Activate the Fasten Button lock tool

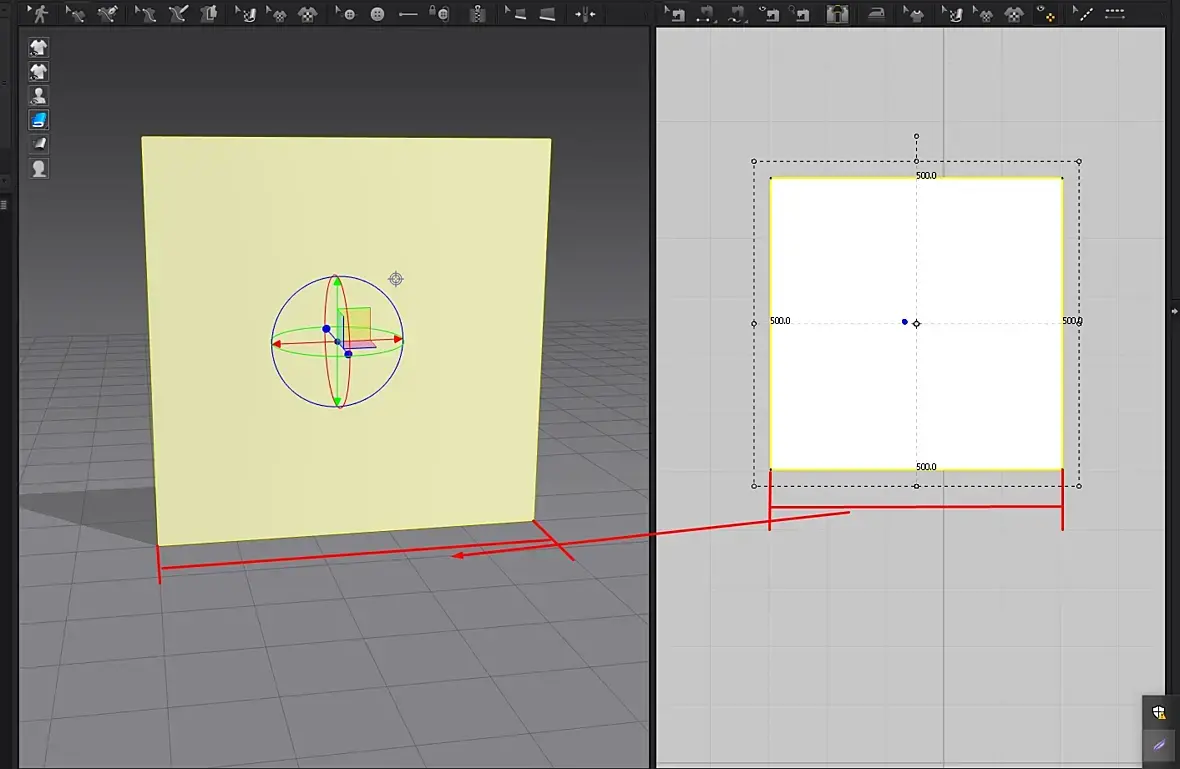coord(439,14)
